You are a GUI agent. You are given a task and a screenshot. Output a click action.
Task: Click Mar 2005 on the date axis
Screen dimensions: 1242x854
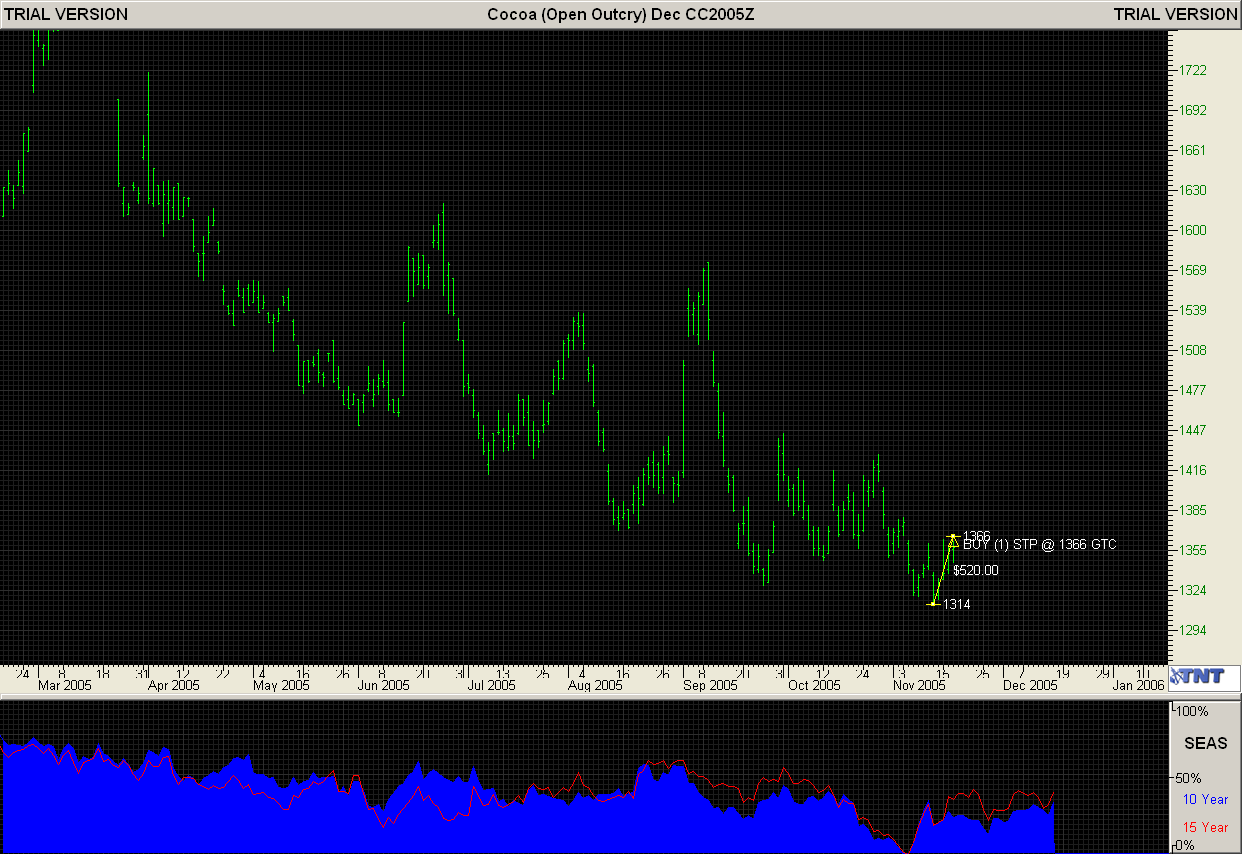coord(65,686)
